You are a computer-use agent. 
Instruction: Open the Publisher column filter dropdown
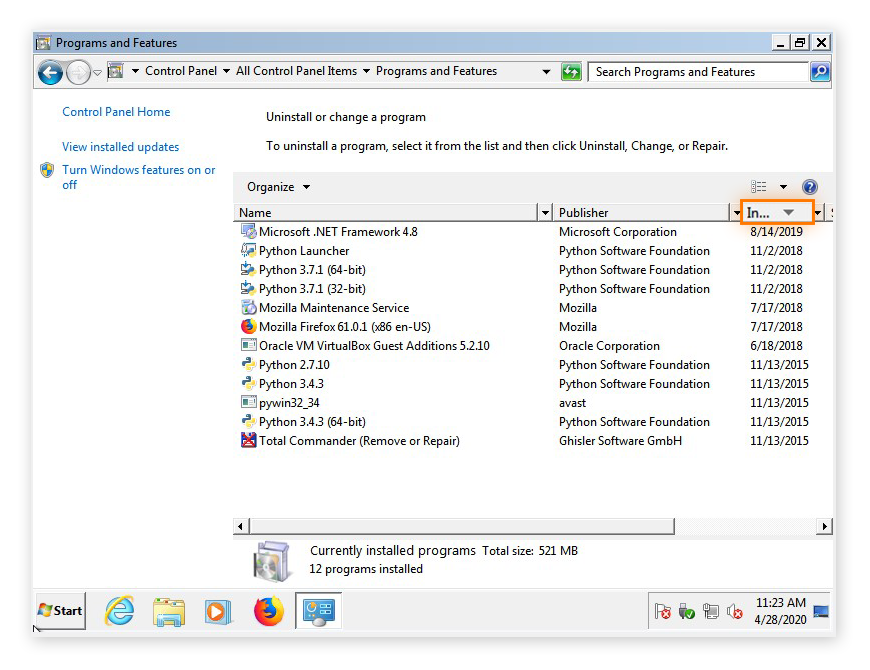click(x=736, y=212)
